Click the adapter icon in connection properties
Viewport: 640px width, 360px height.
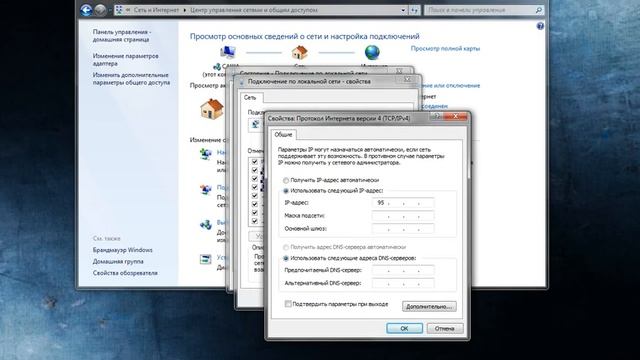256,124
